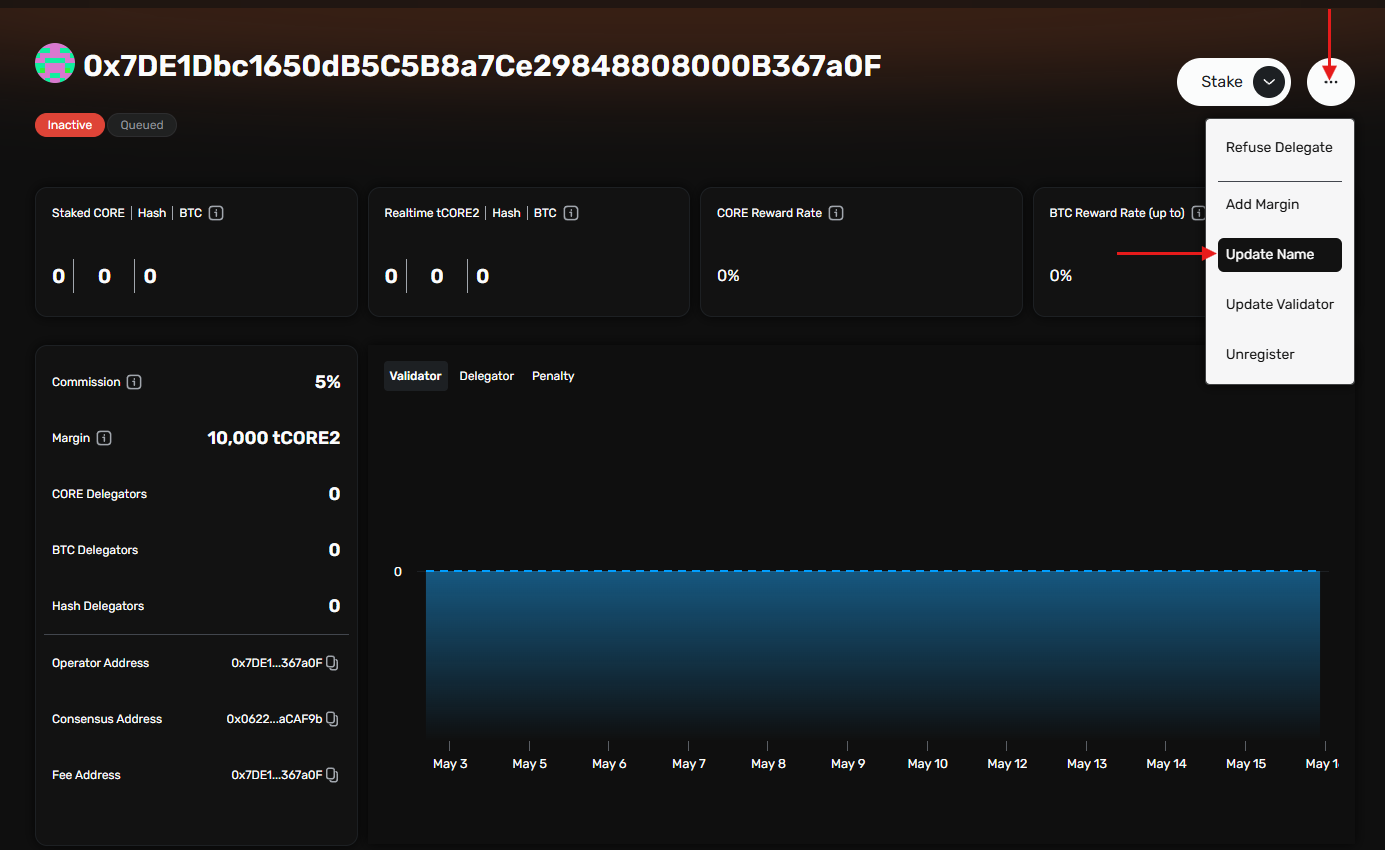Open the three-dots more options menu

[x=1330, y=82]
